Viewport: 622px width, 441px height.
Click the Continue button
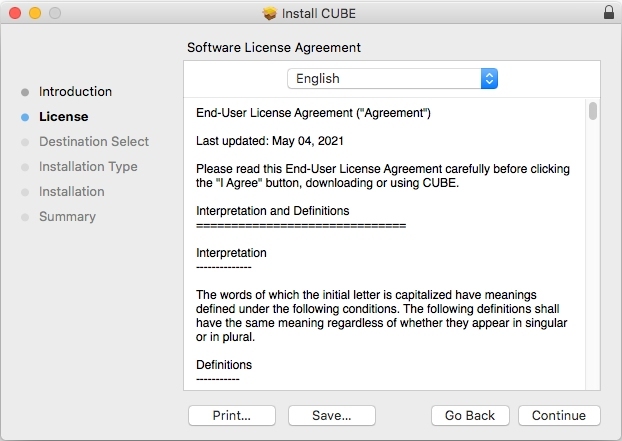(x=559, y=415)
